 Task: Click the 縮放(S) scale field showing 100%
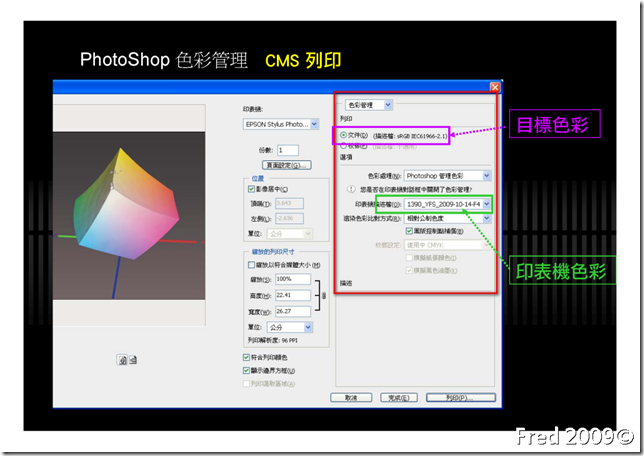click(293, 279)
